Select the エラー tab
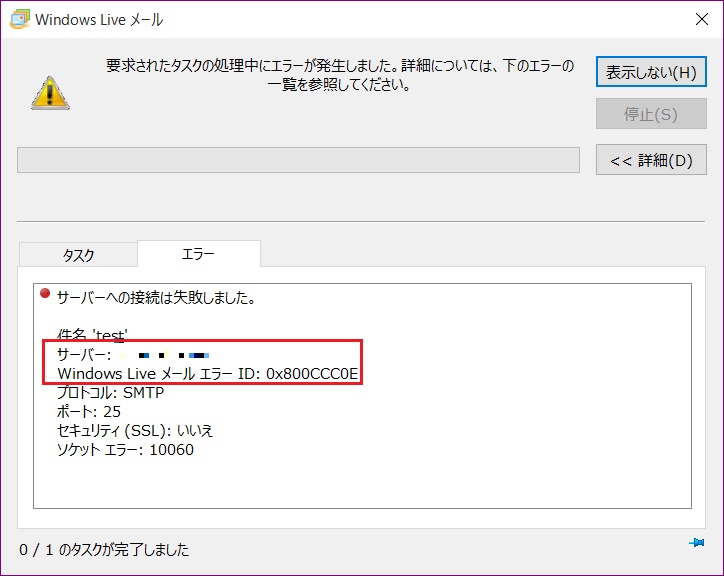 click(198, 255)
